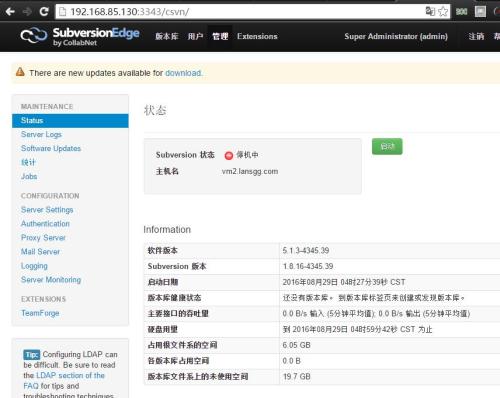Viewport: 500px width, 398px height.
Task: Click software version 5.1.3-4345.39 value
Action: 306,251
